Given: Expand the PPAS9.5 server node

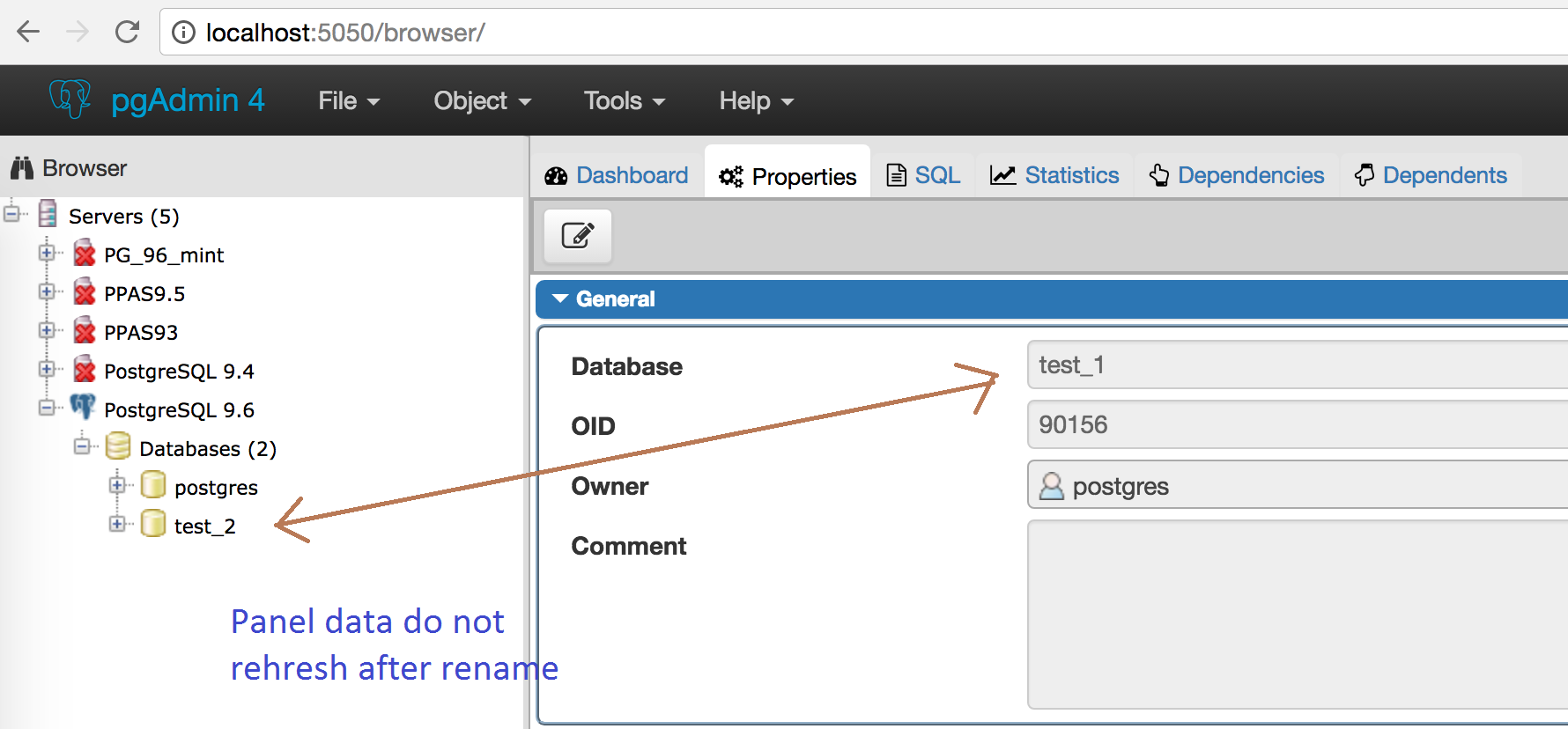Looking at the screenshot, I should coord(46,292).
